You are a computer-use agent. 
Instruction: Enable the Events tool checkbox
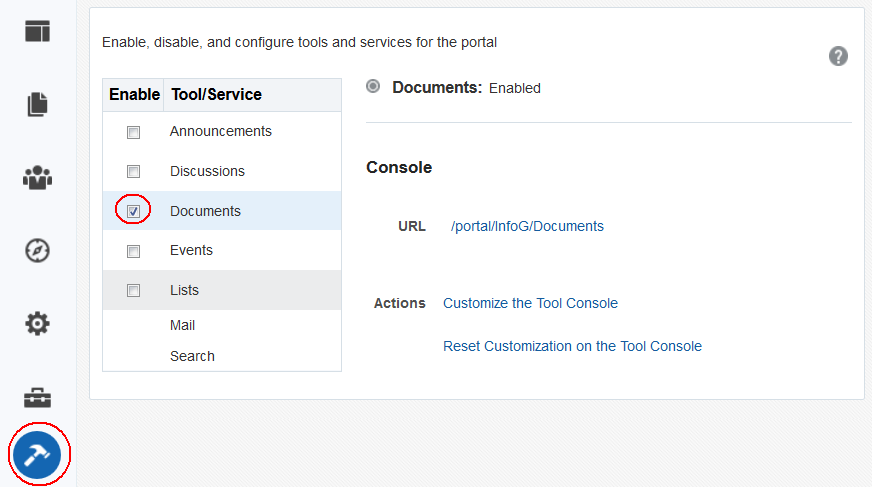coord(133,251)
